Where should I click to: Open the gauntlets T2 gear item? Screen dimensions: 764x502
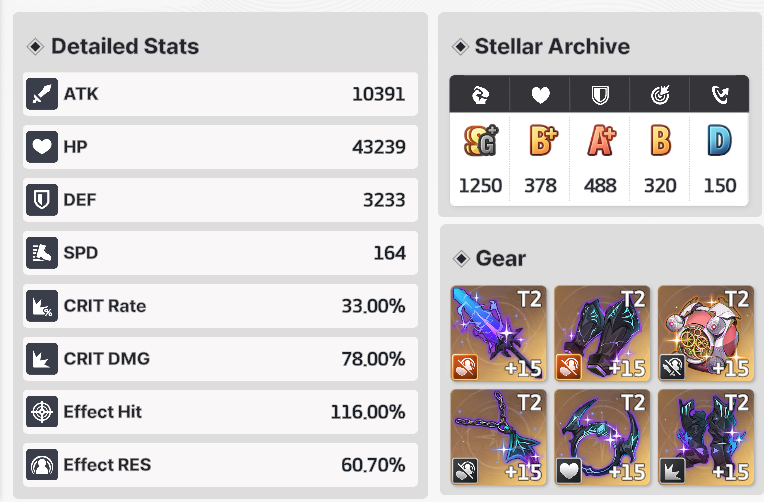706,437
